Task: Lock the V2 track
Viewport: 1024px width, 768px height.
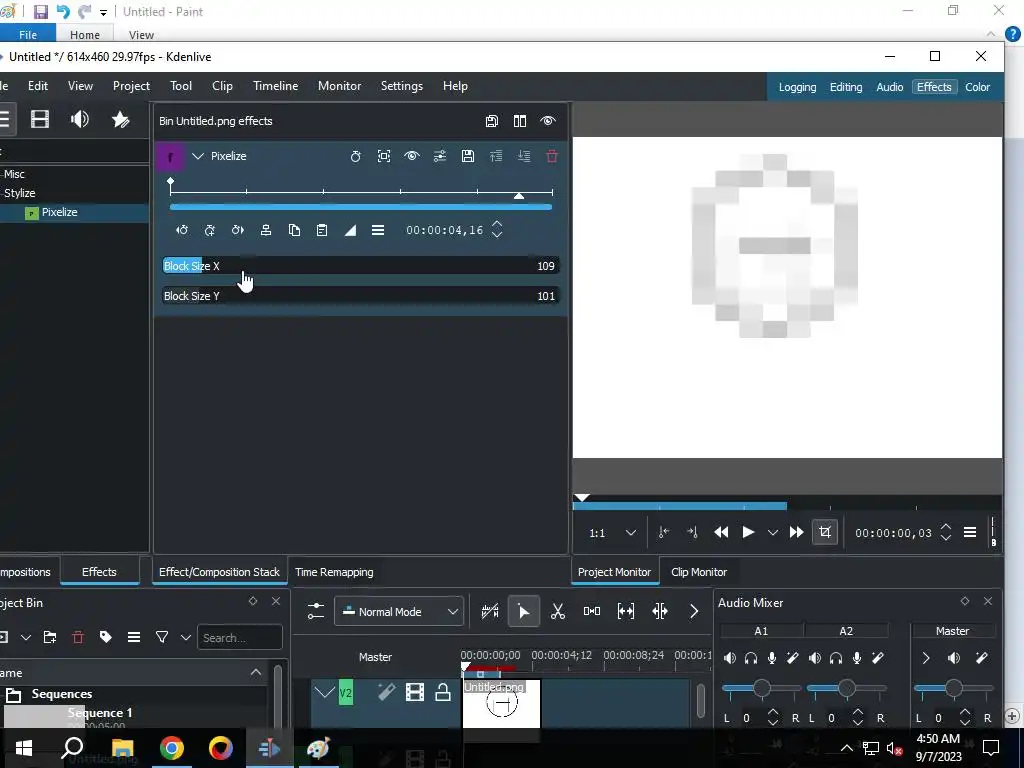Action: pos(443,692)
